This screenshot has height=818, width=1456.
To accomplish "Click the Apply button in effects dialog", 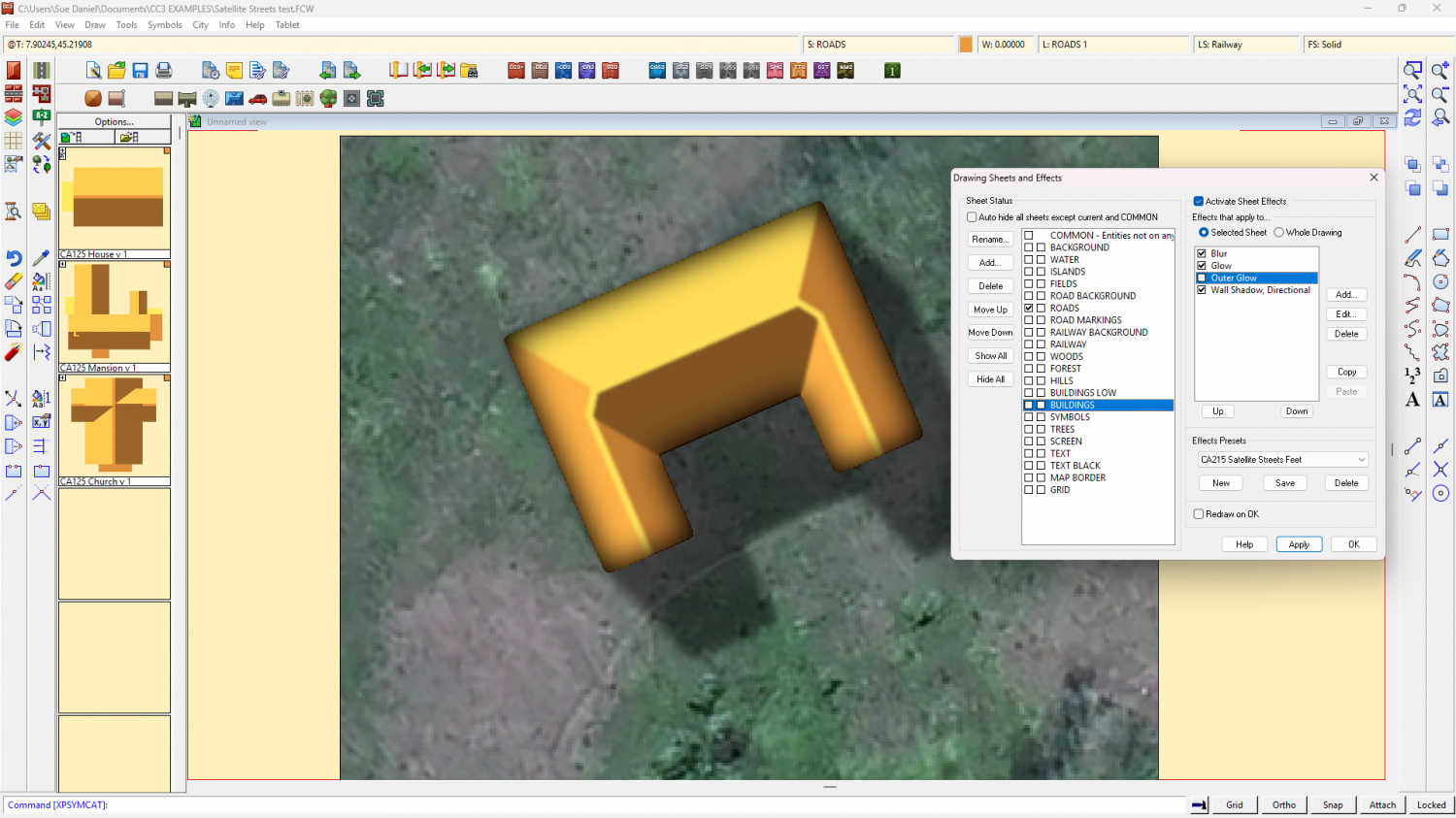I will tap(1299, 544).
